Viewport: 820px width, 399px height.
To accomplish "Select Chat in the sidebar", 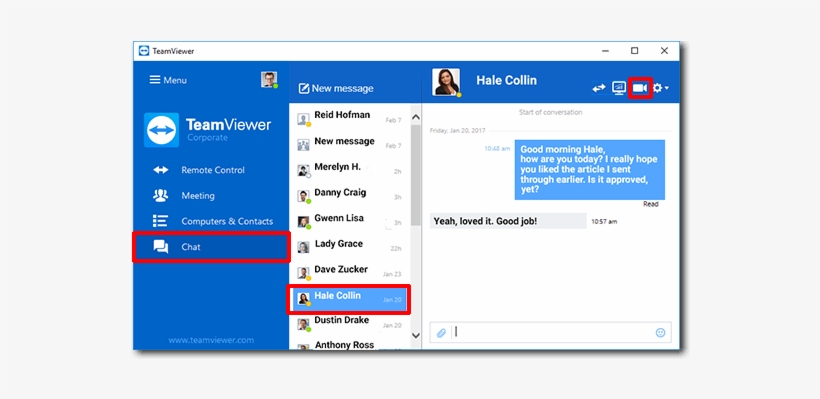I will (x=211, y=247).
